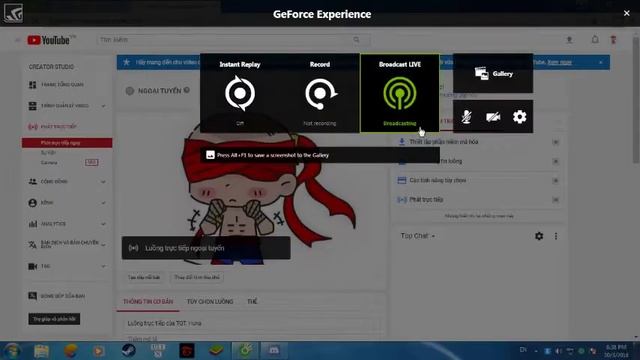
Task: Click the 'Luồng trực tiếp ngoại tuyến' overlay bar
Action: coord(206,248)
